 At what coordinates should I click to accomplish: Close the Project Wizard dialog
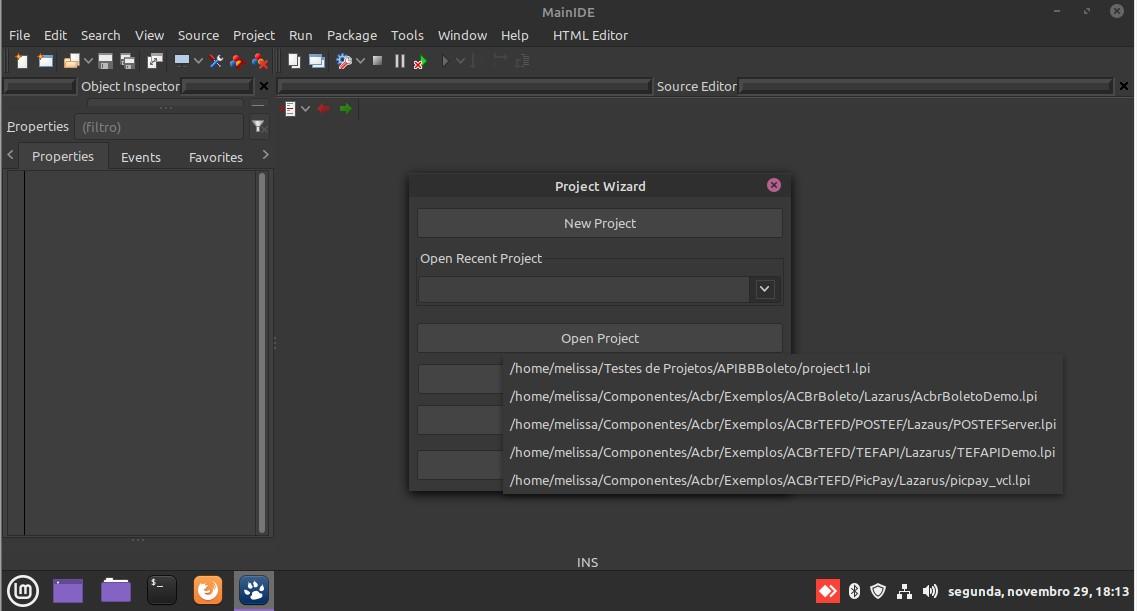774,186
